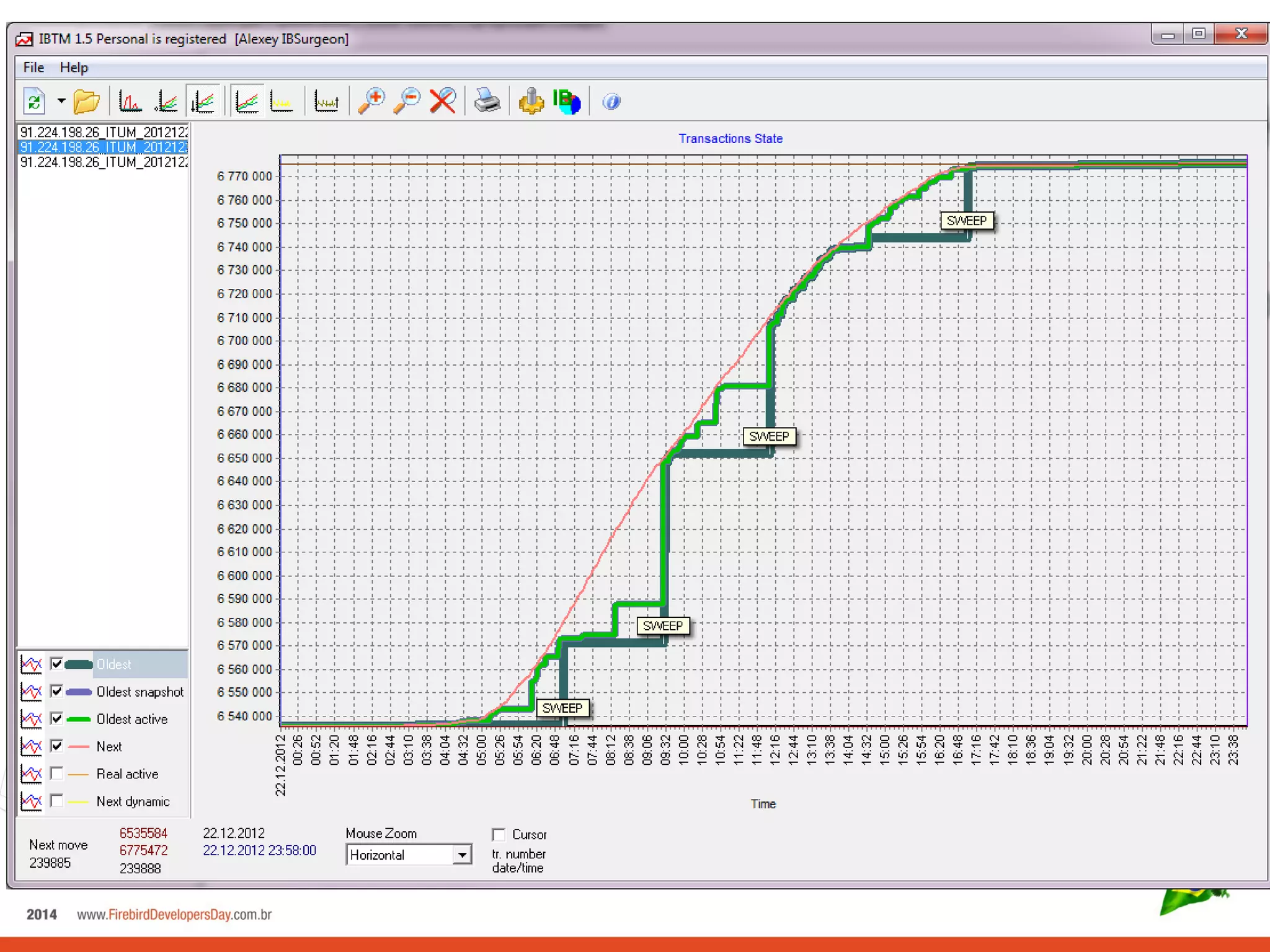
Task: Click the refresh document icon
Action: 34,101
